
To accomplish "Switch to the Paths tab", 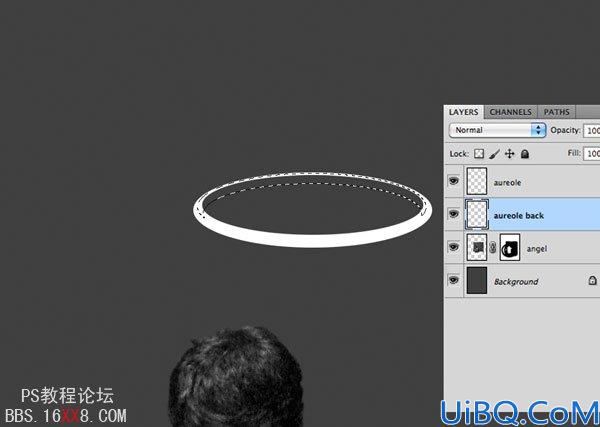I will (x=556, y=112).
